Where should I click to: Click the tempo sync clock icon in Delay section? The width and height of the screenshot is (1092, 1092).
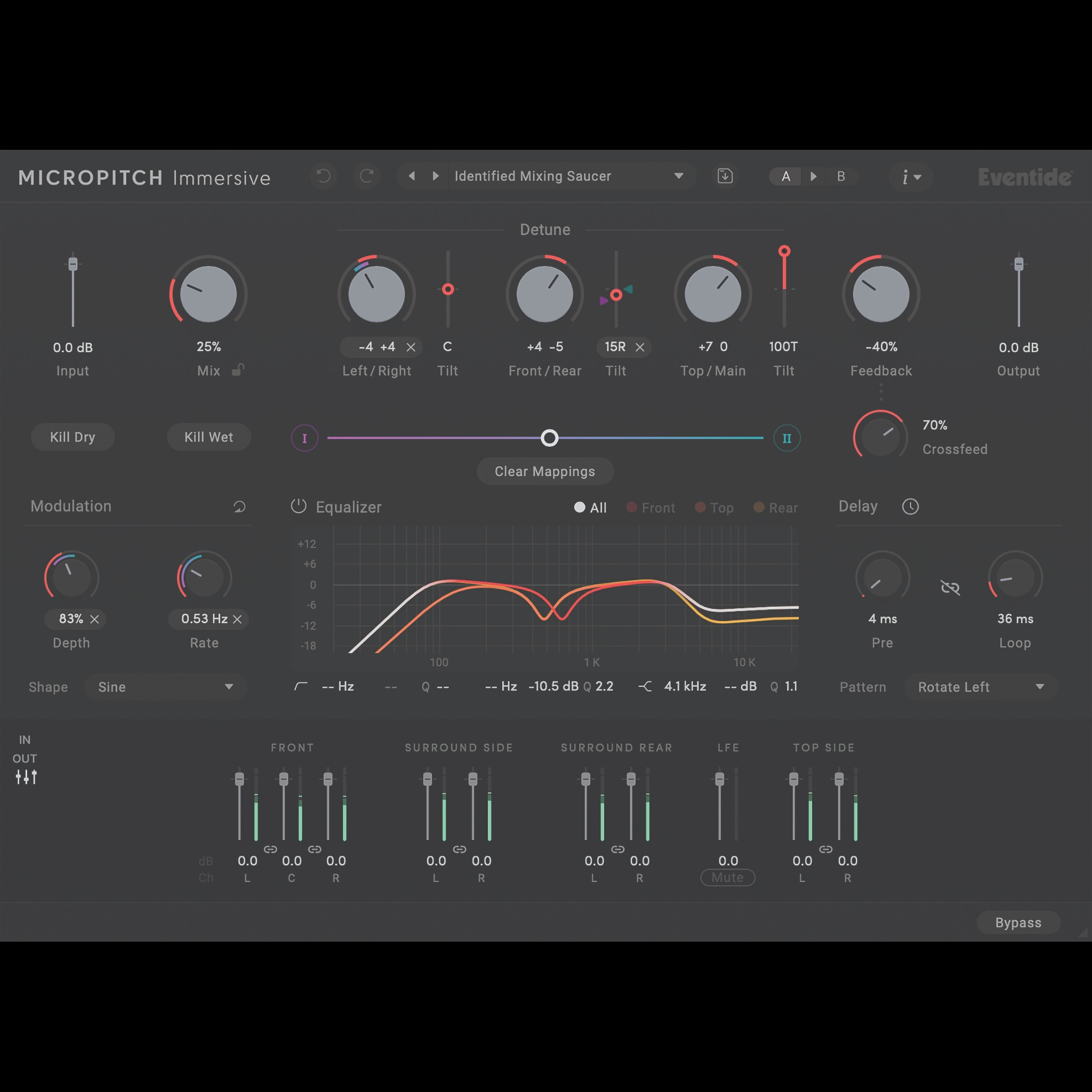click(x=911, y=507)
